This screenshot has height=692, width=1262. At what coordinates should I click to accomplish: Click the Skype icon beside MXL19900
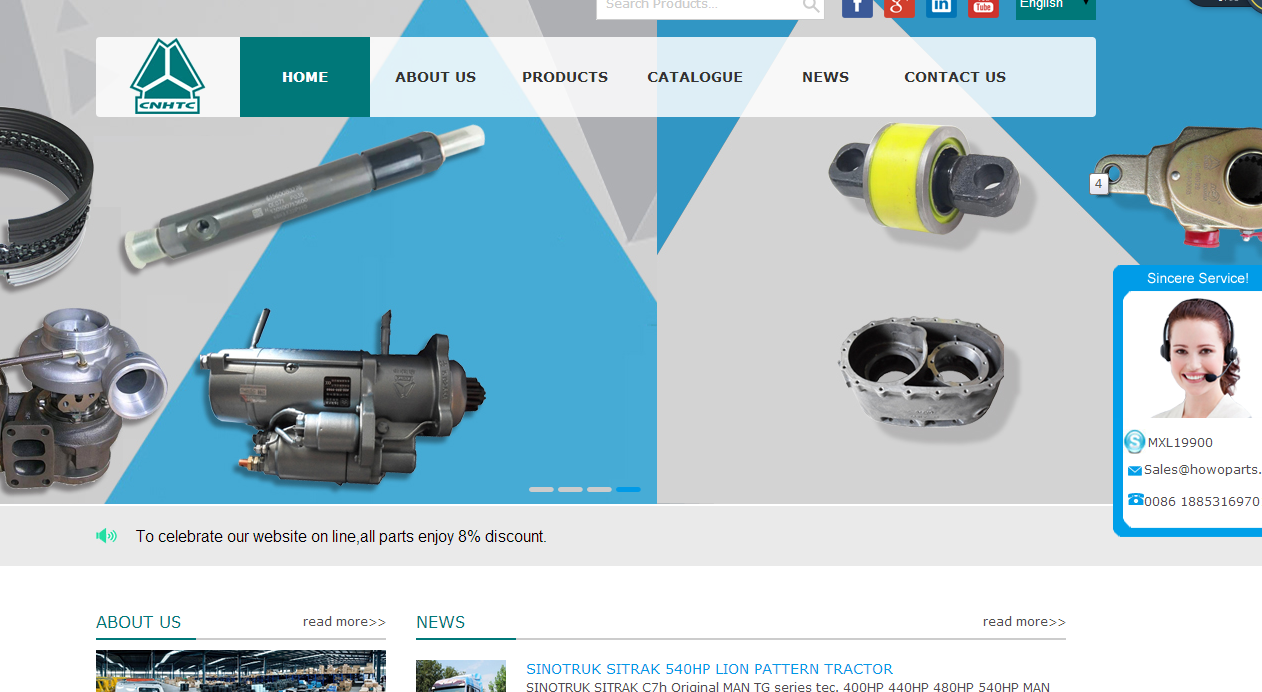1134,442
